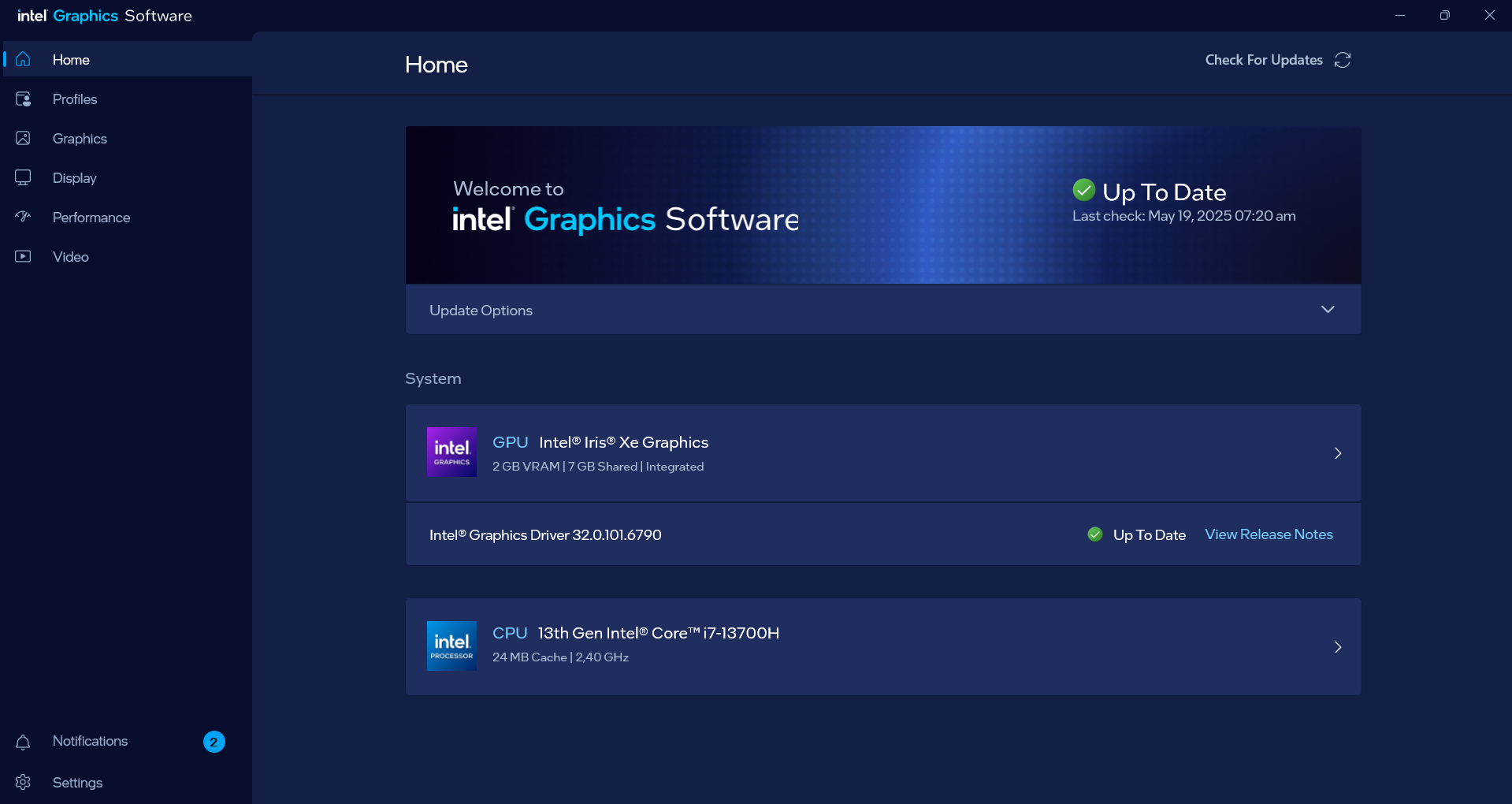Click the small green driver status checkmark
The width and height of the screenshot is (1512, 804).
[x=1095, y=534]
